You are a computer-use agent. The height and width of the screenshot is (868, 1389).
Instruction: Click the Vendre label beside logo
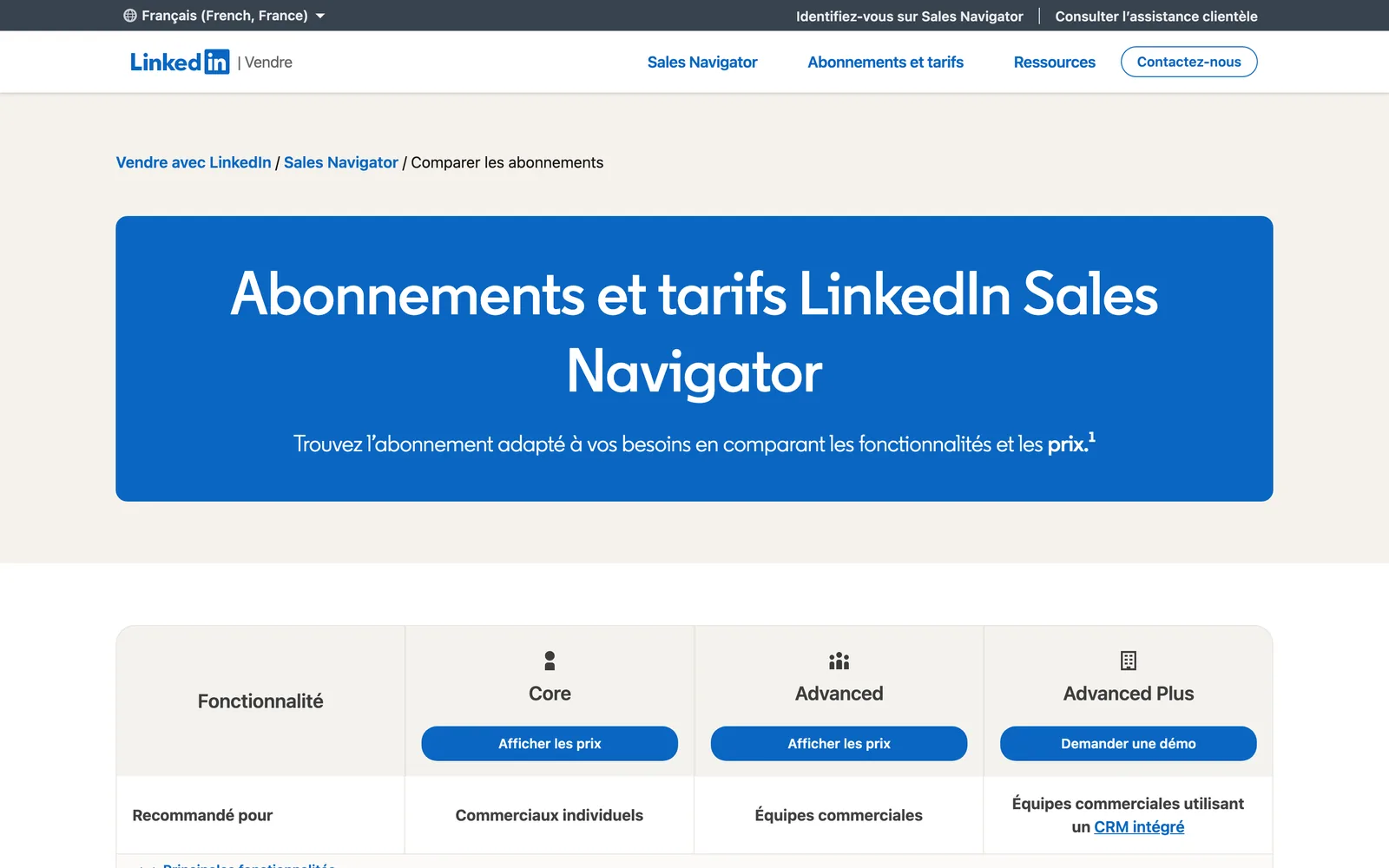(268, 62)
